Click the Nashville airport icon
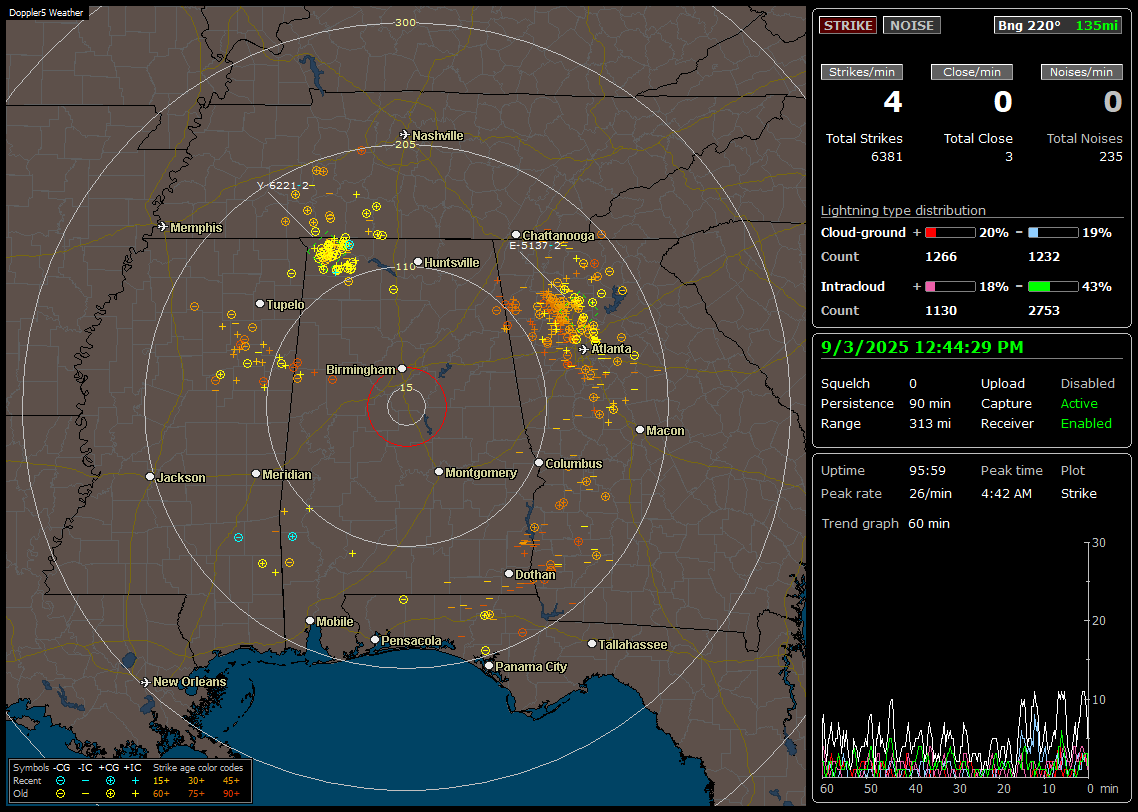1138x812 pixels. [404, 135]
